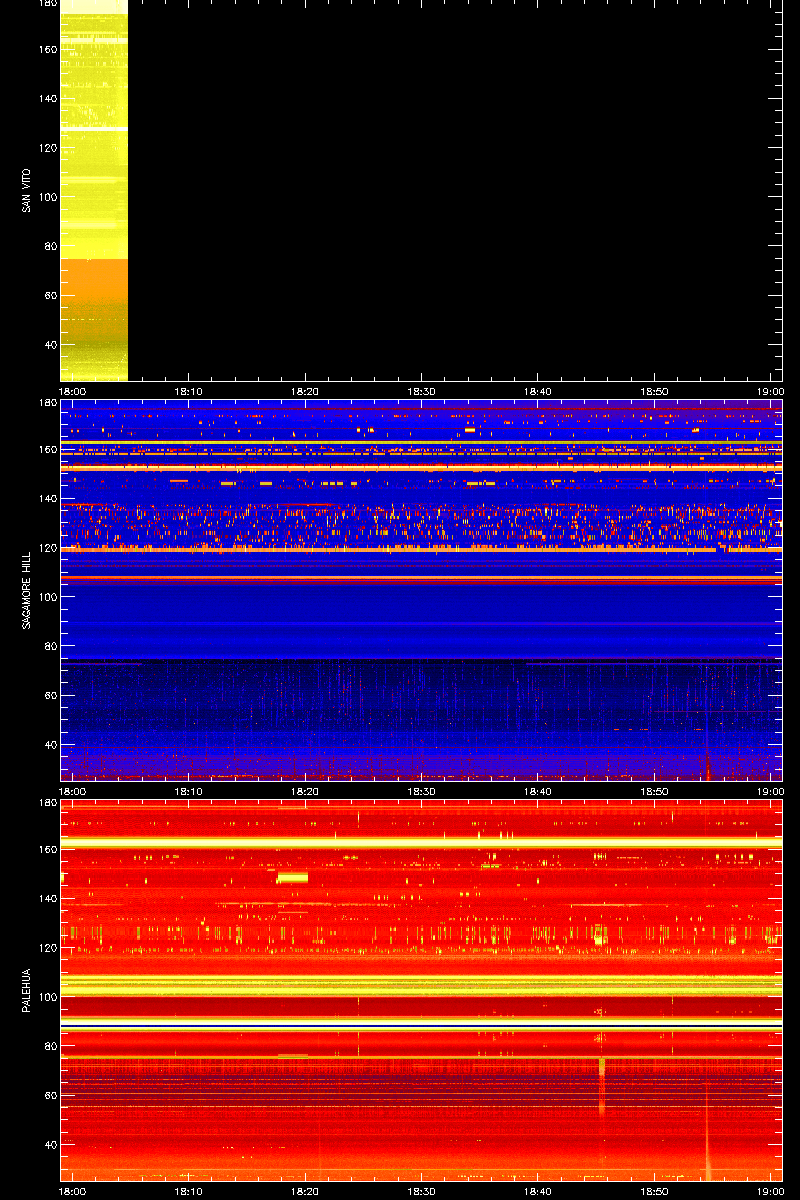
Task: Click the 180 frequency tick on Sagamore Hill axis
Action: 47,402
